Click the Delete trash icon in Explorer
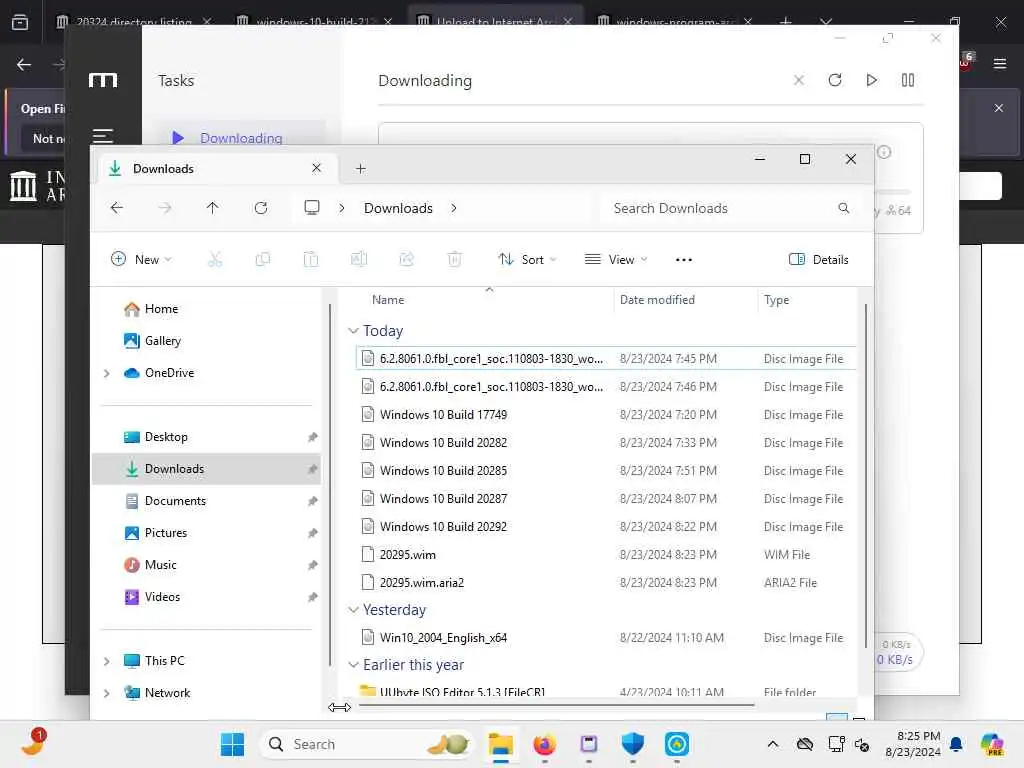 click(x=455, y=259)
